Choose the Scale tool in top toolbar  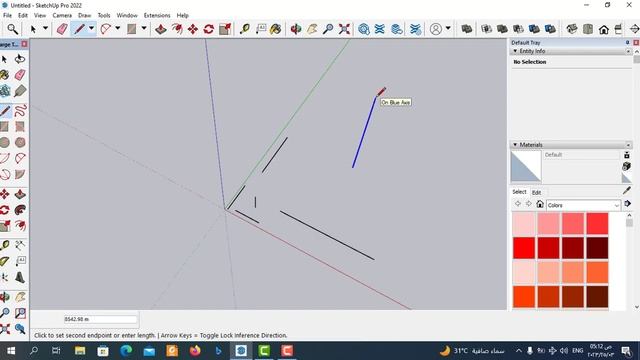225,29
